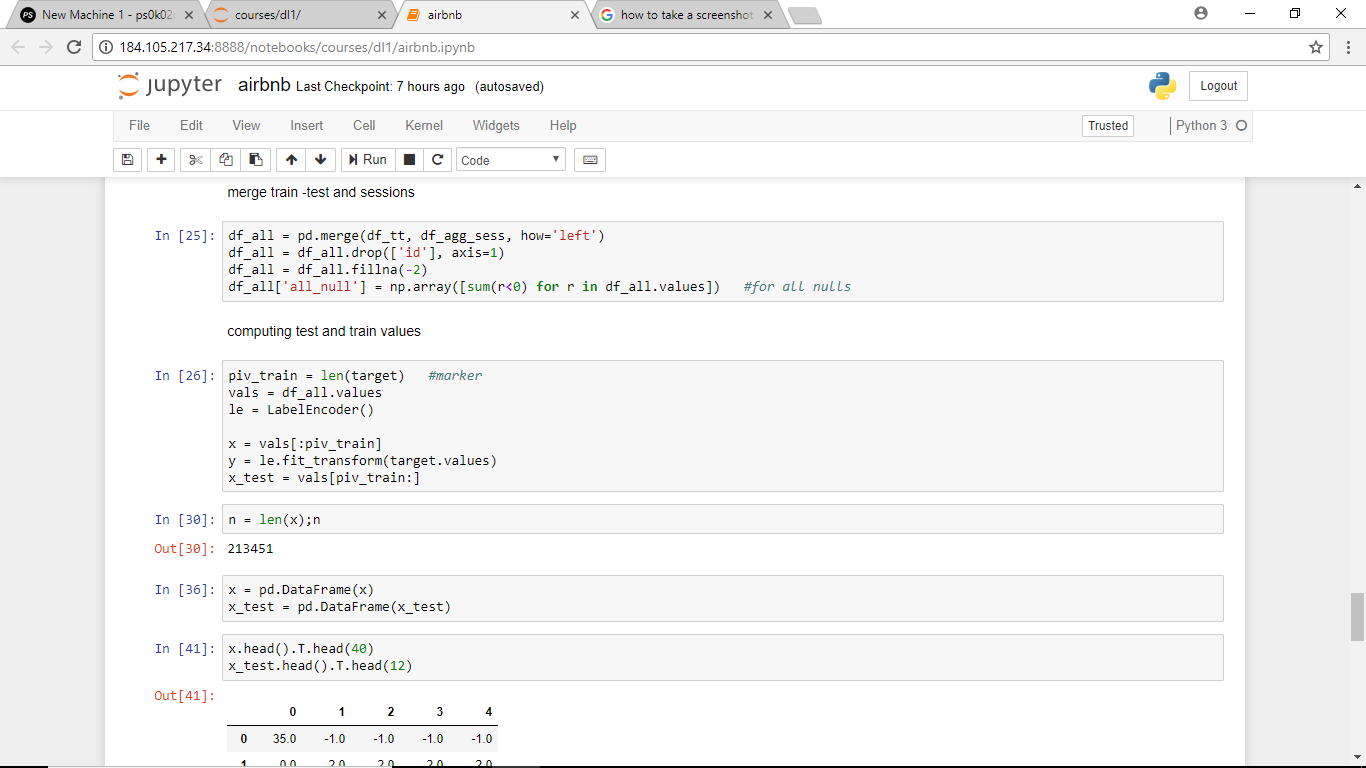
Task: Cut selected cells with scissors icon
Action: click(196, 160)
